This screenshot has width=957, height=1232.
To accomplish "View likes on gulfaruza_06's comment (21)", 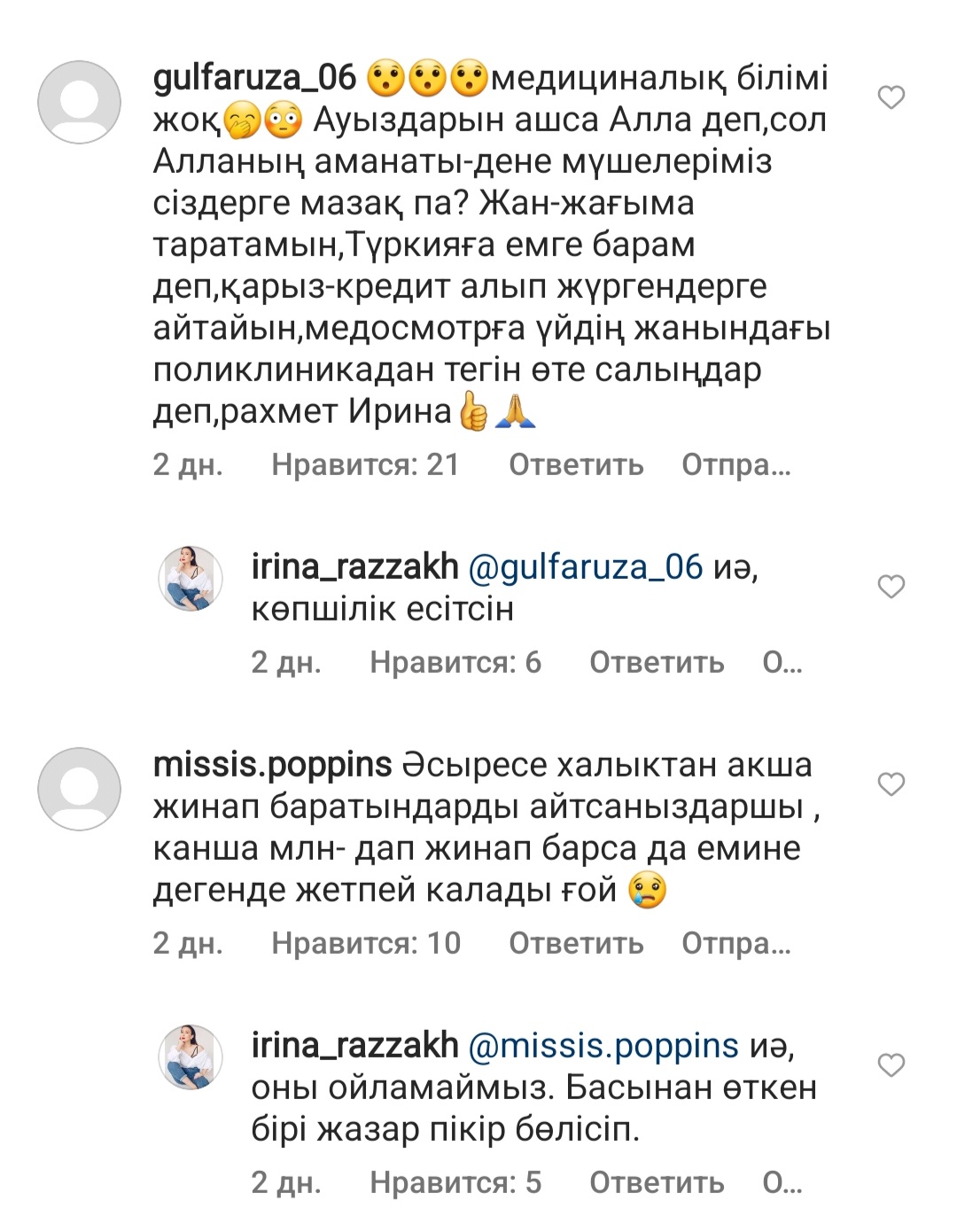I will 365,464.
